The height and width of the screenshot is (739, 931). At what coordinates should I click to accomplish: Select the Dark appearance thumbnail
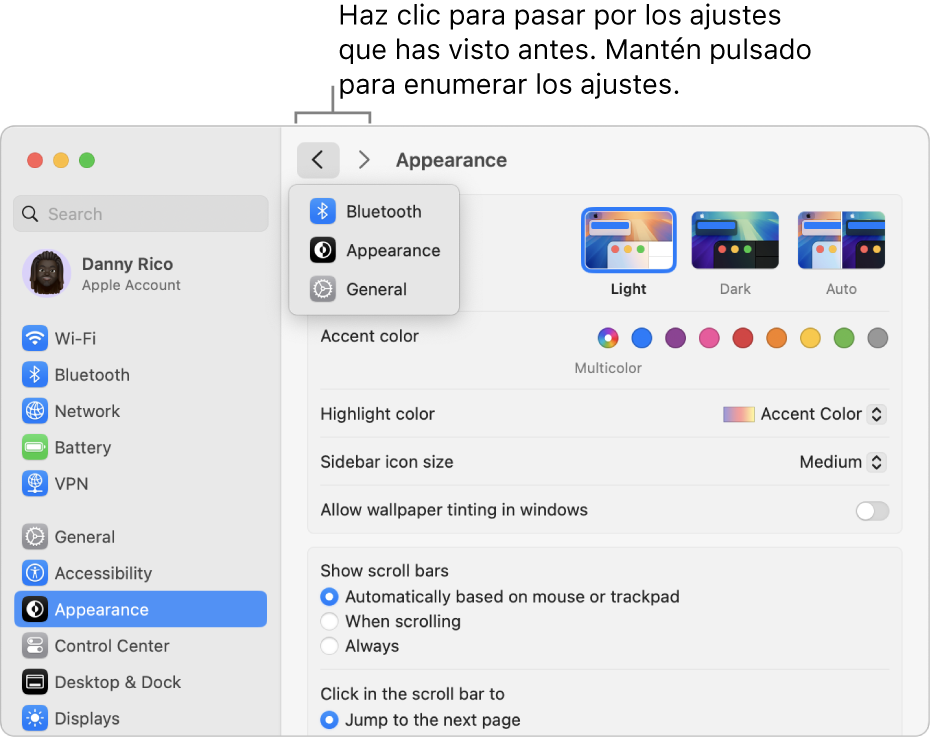point(735,240)
